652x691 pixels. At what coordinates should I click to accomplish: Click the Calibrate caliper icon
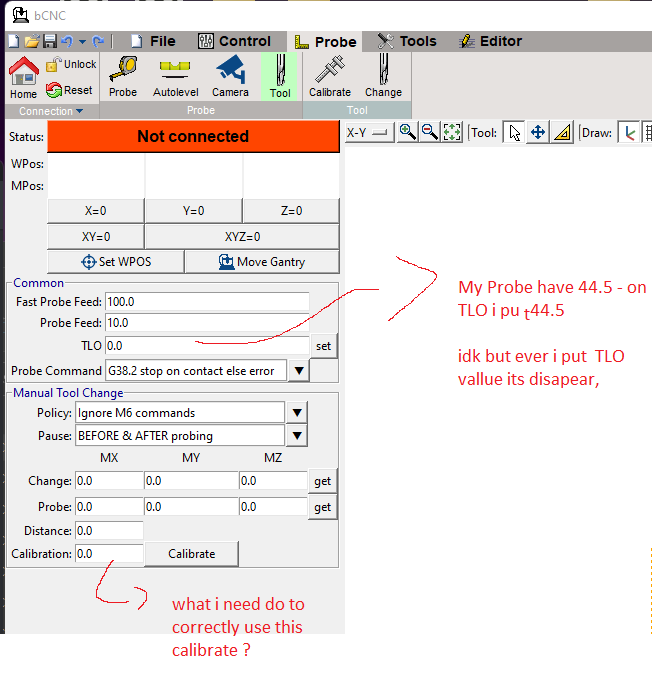click(330, 77)
